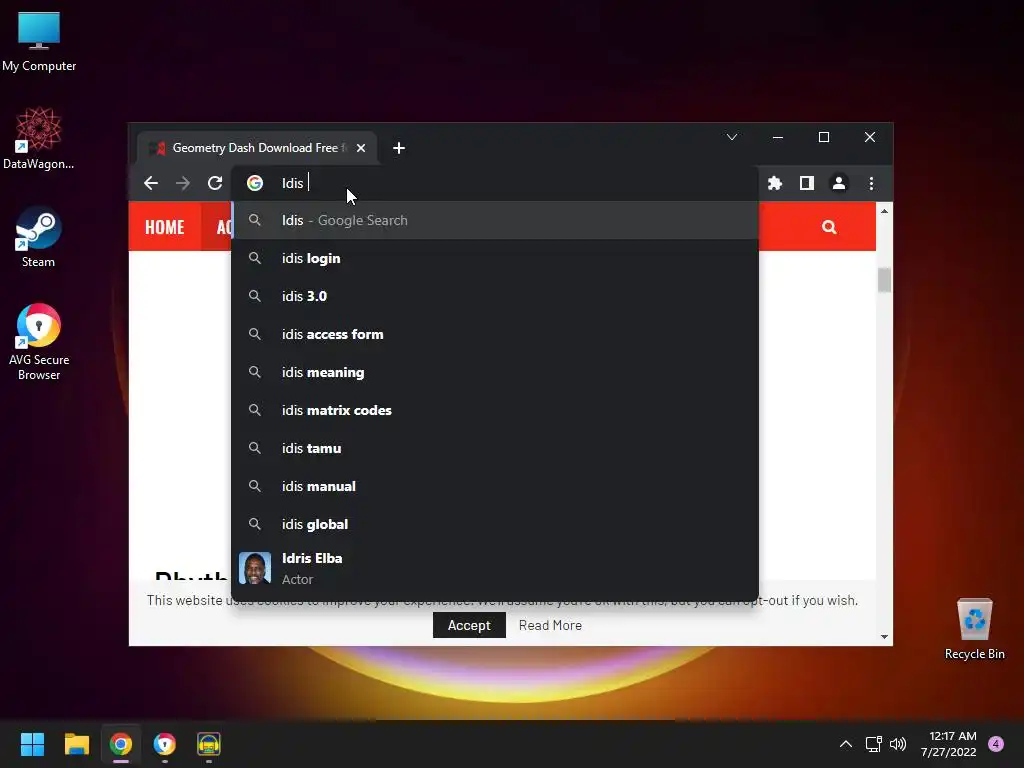
Task: Open the Windows Start menu
Action: (x=32, y=744)
